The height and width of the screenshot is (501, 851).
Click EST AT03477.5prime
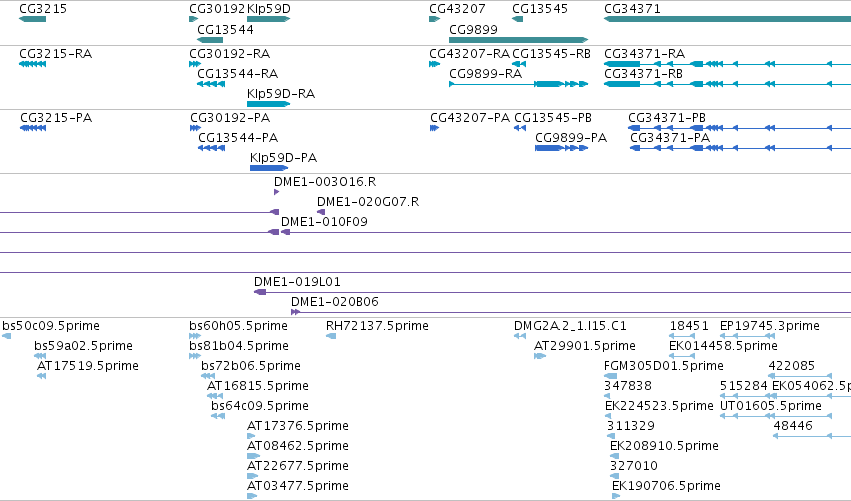click(x=297, y=486)
